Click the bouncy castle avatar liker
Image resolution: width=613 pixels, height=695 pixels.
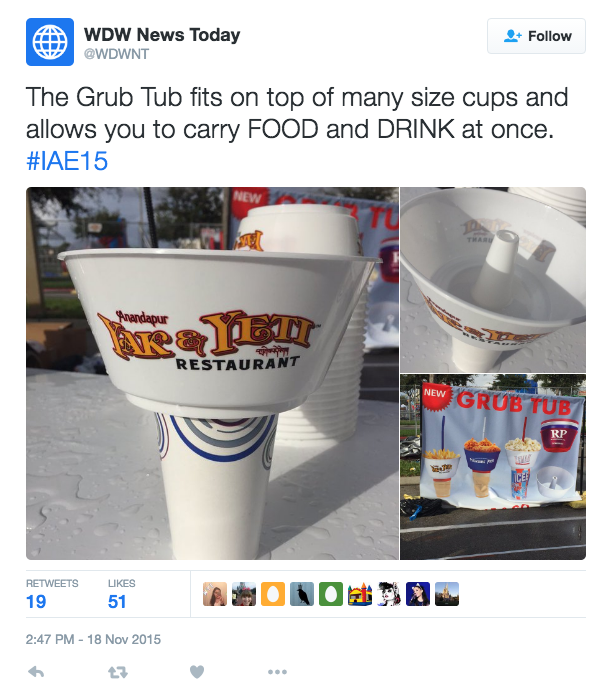coord(360,594)
